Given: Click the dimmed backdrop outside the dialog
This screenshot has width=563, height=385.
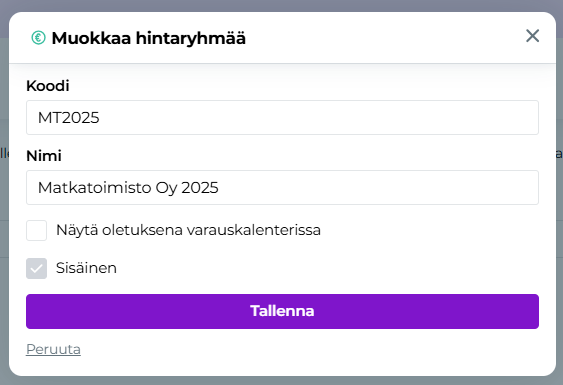Looking at the screenshot, I should [x=282, y=5].
